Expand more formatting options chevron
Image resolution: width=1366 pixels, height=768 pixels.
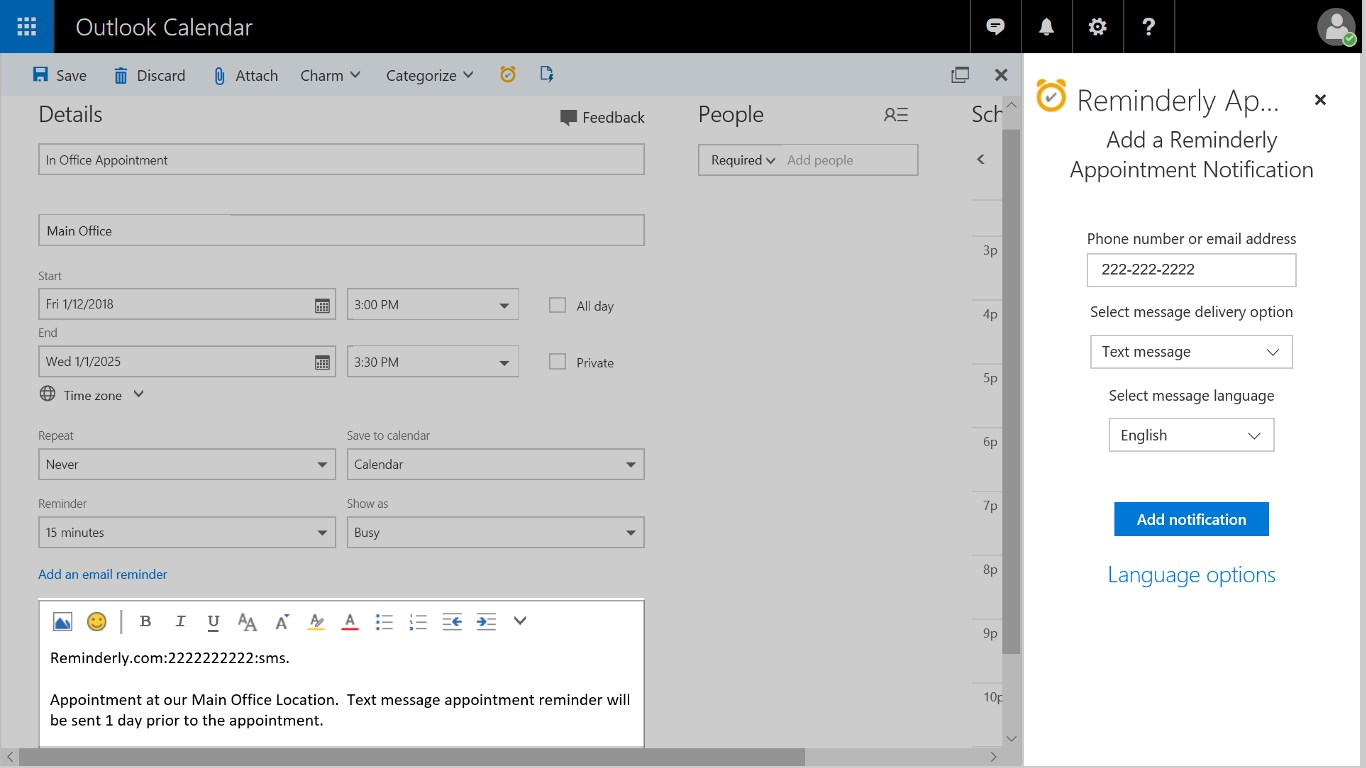pos(520,621)
